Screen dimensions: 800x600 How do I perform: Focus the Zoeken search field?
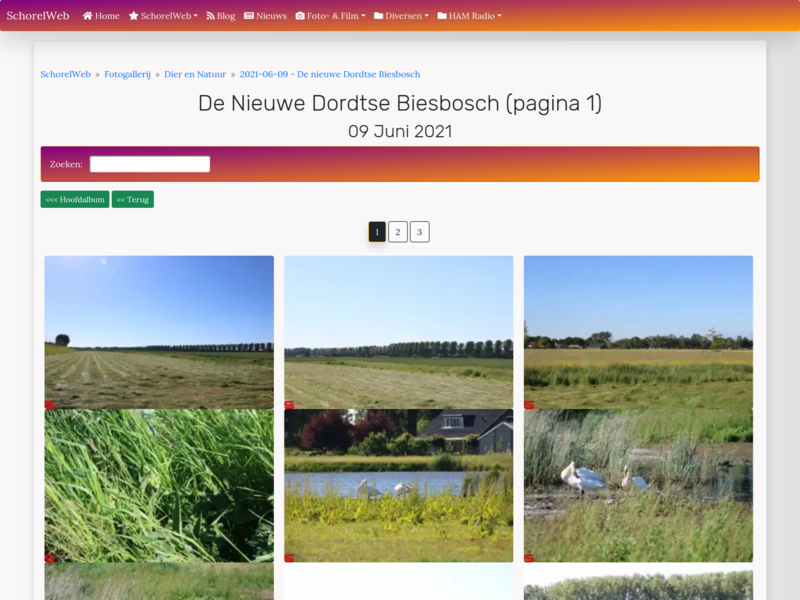[150, 164]
